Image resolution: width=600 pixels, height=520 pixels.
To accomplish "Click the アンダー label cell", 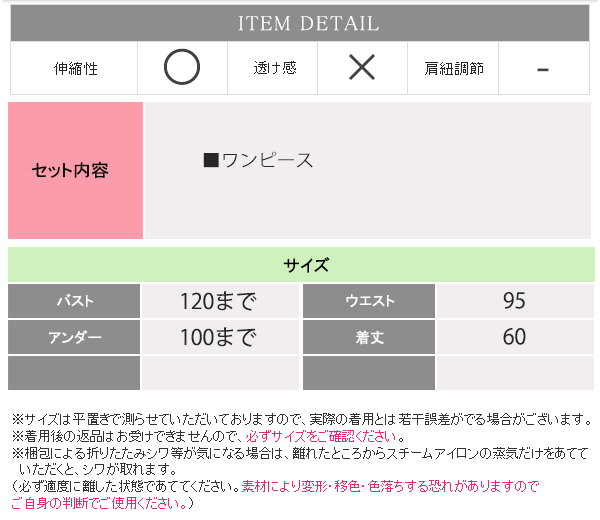I will [x=74, y=337].
